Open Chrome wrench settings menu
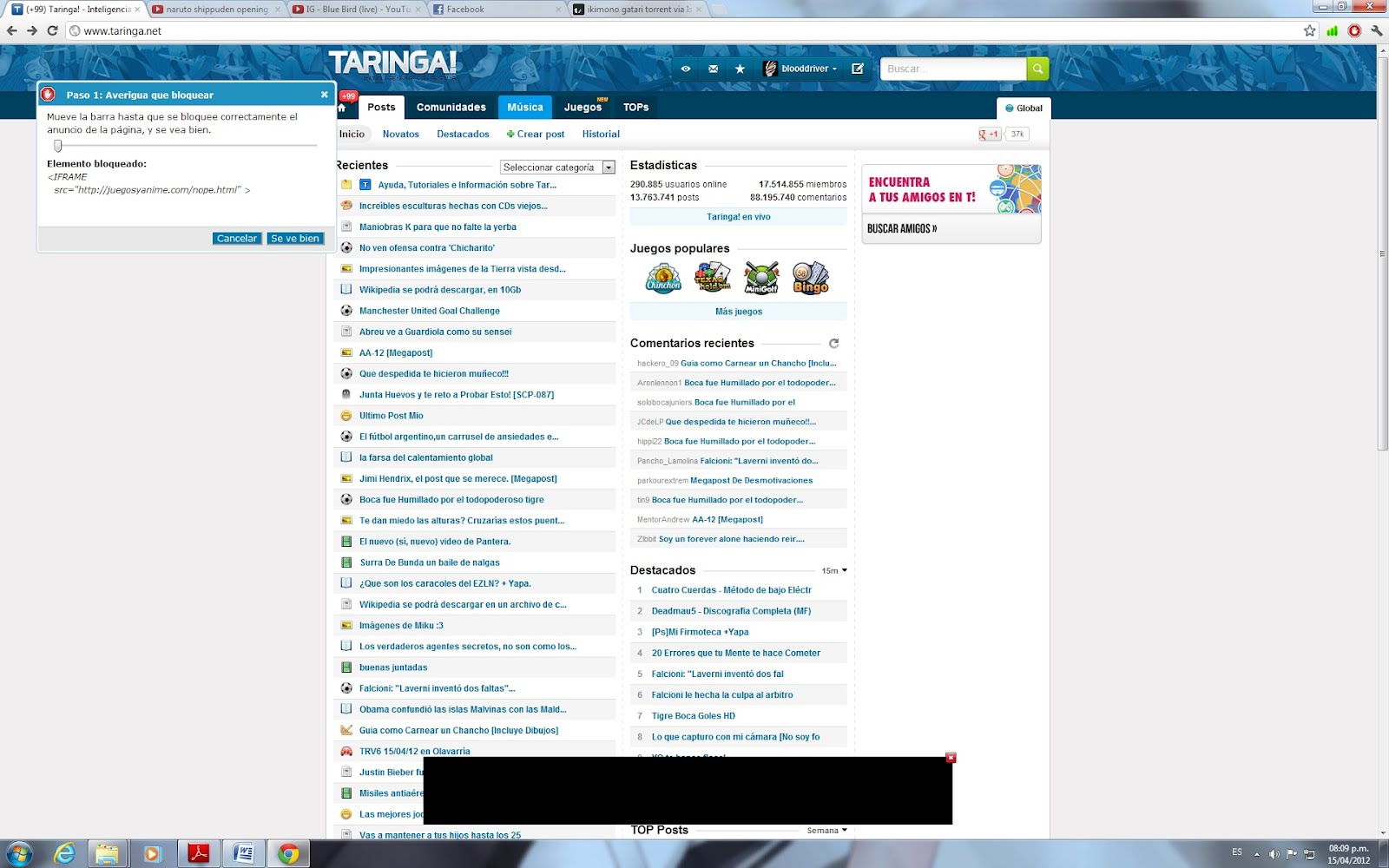1389x868 pixels. pyautogui.click(x=1376, y=30)
